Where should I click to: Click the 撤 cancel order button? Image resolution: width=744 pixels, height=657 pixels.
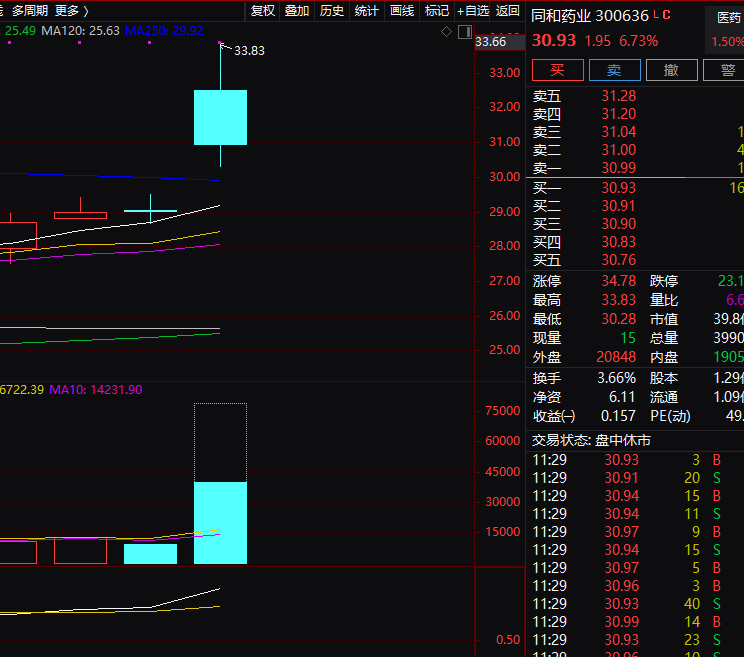click(671, 70)
